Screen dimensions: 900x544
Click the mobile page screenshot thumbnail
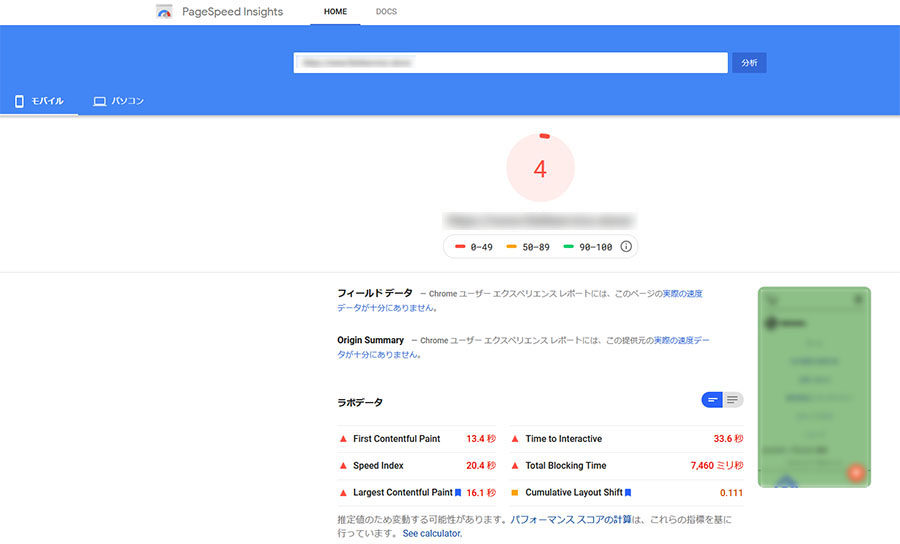tap(814, 387)
